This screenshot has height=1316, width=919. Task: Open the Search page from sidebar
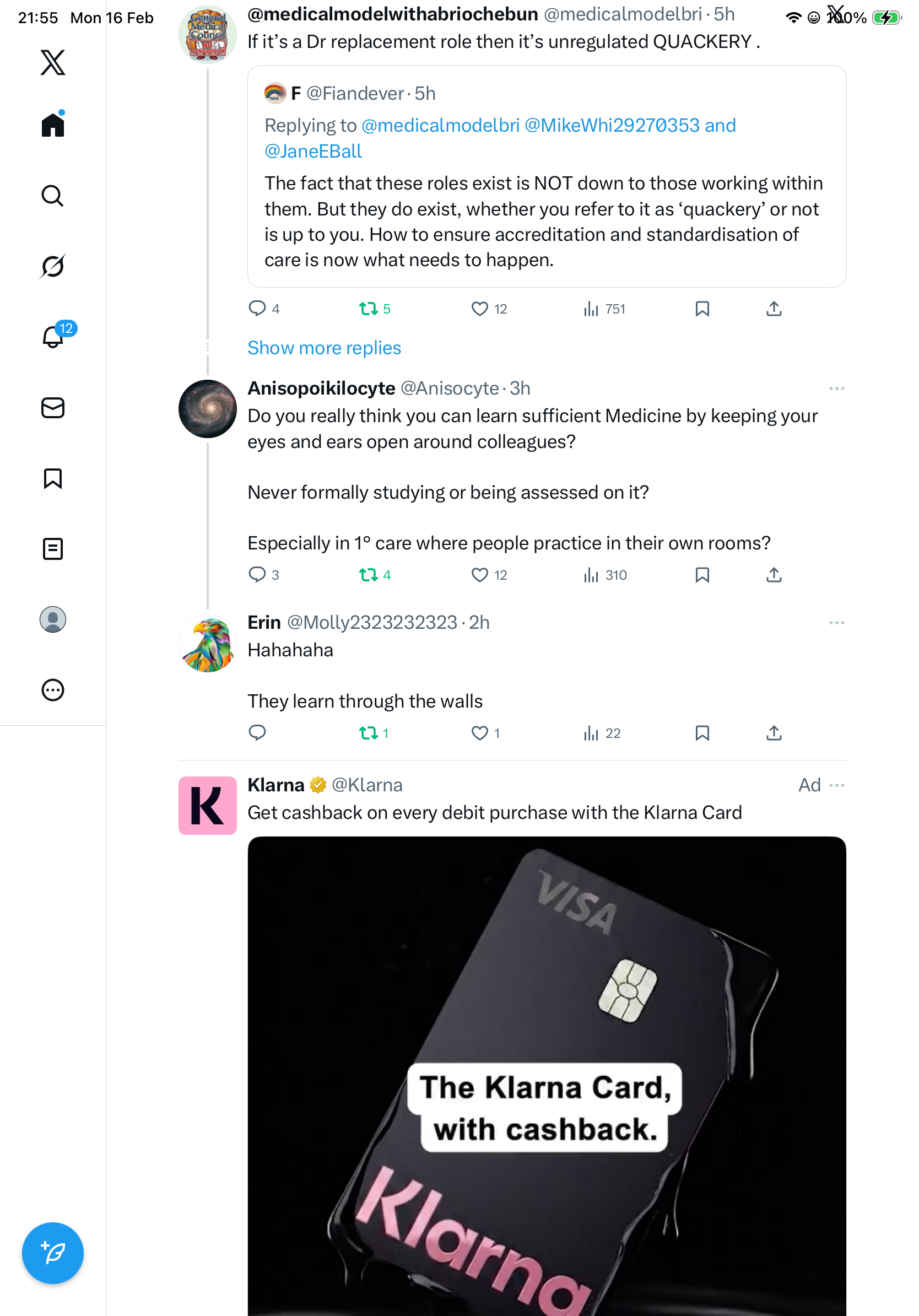pos(53,196)
